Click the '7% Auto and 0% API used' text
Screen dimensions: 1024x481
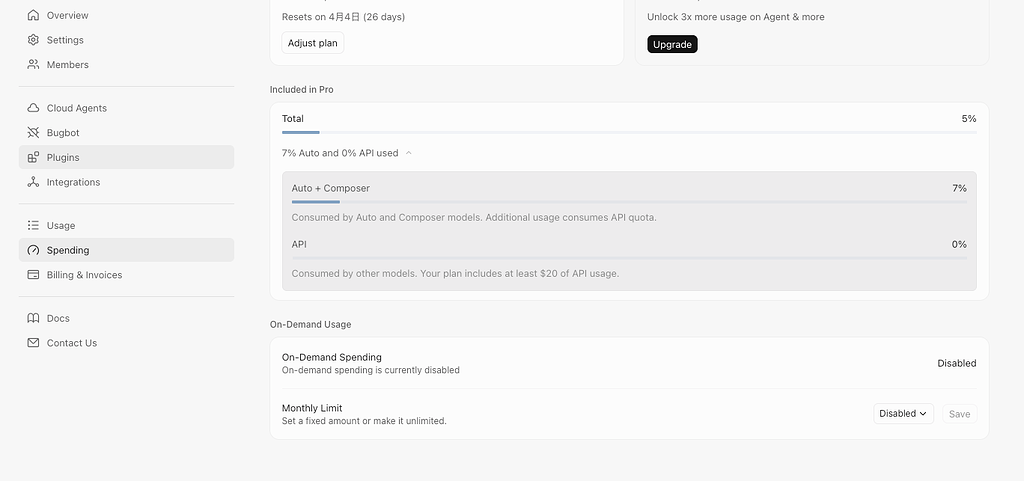(340, 153)
